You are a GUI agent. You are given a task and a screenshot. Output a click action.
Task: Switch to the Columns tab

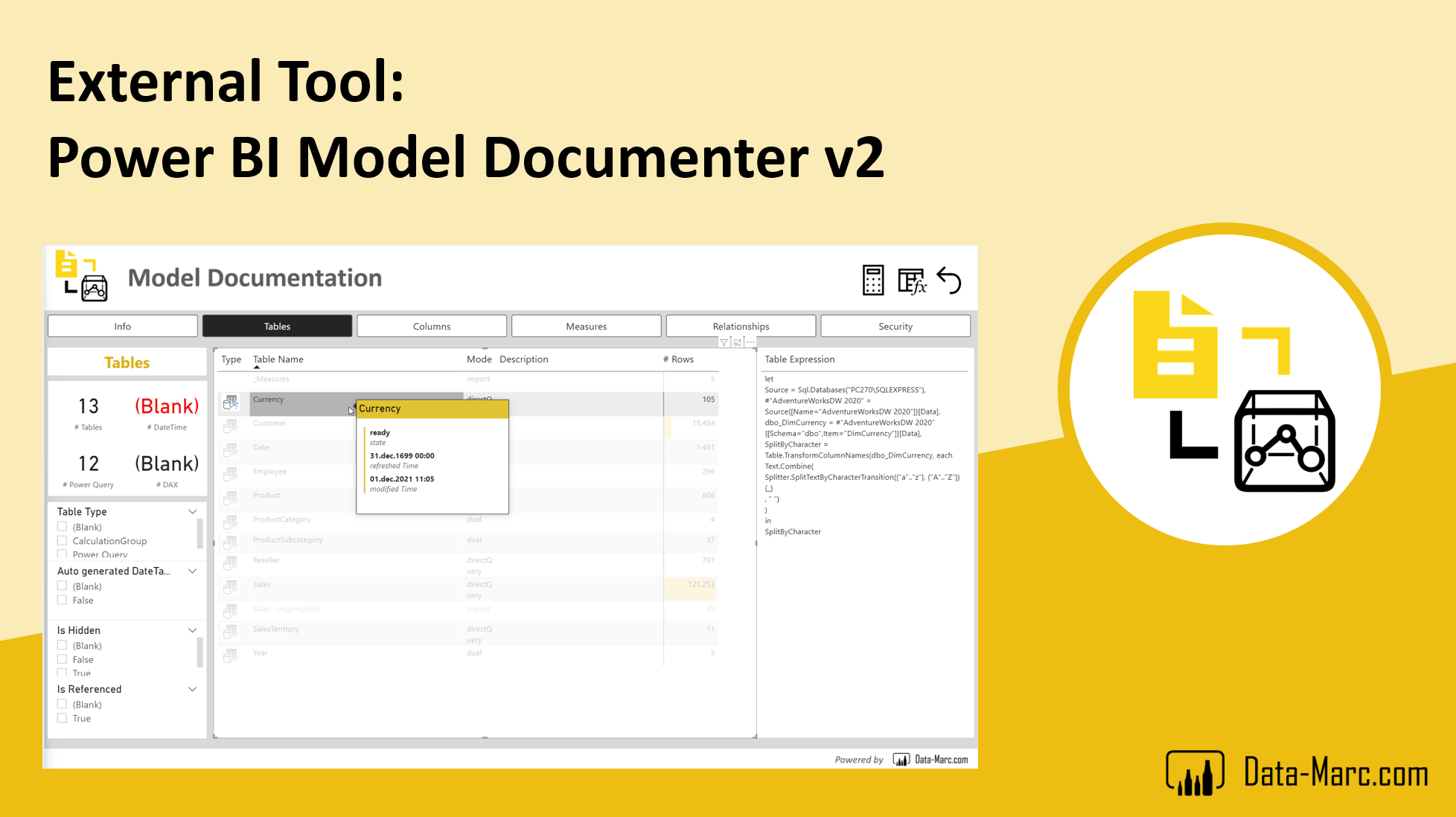point(432,326)
